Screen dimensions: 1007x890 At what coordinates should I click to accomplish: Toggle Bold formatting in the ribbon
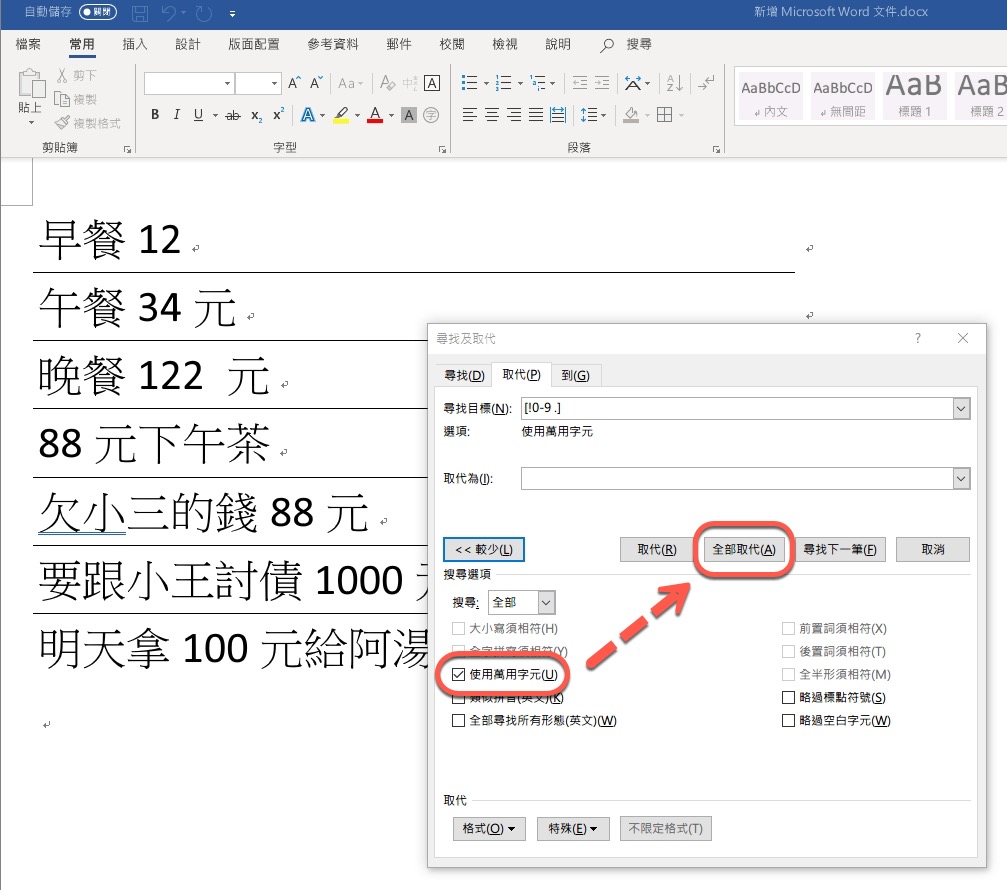point(155,115)
